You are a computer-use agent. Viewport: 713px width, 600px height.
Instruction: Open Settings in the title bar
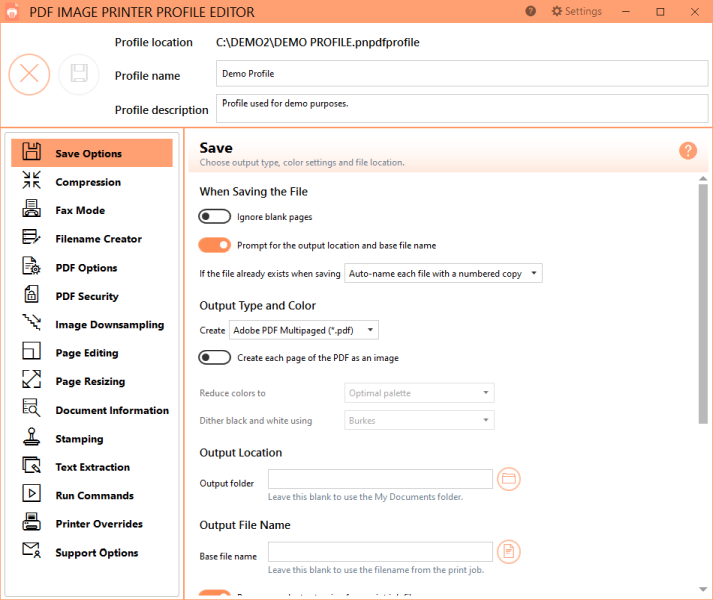[x=577, y=11]
